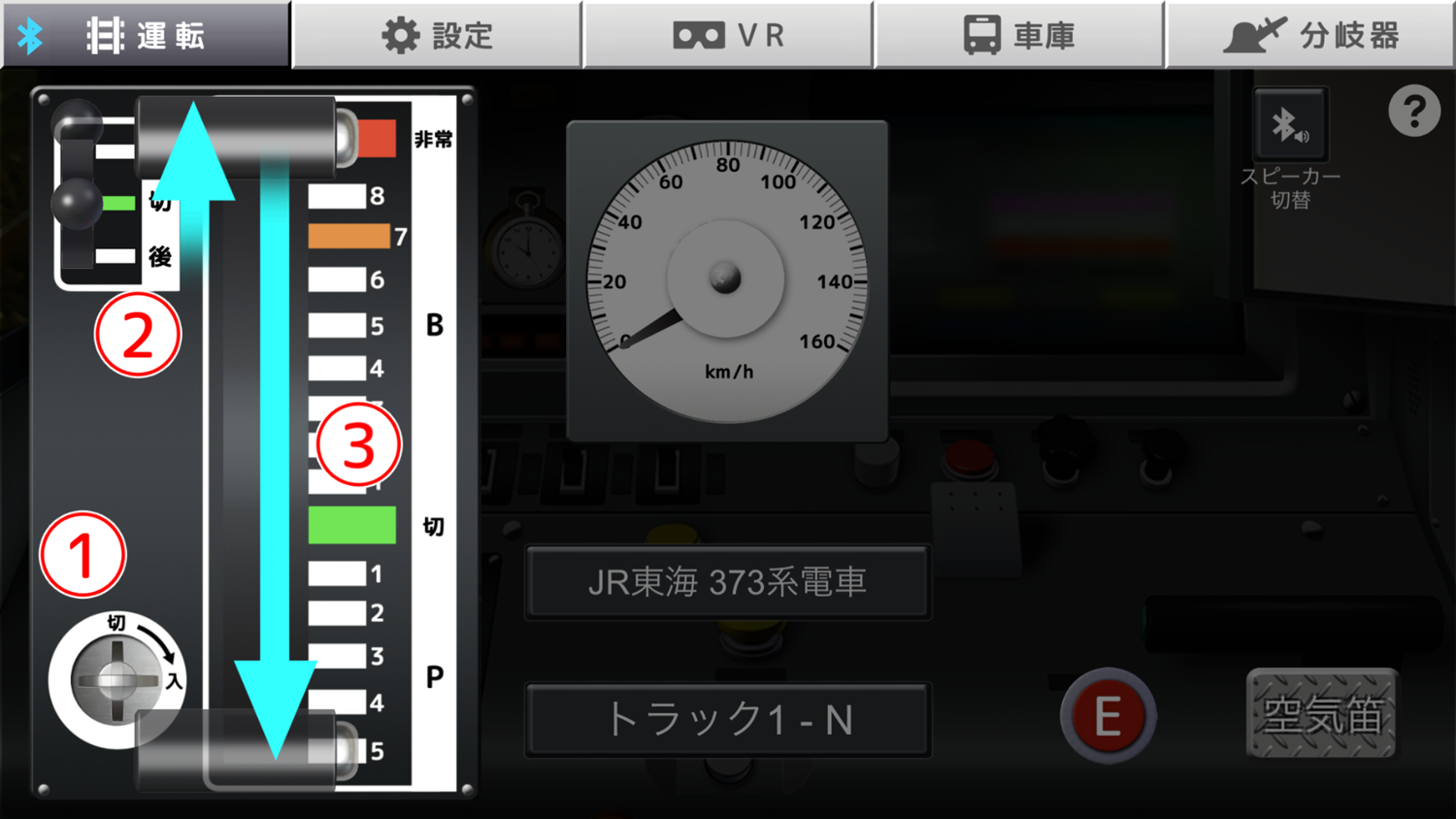Select the red 非常 emergency brake notch
The width and height of the screenshot is (1456, 819).
(x=377, y=139)
